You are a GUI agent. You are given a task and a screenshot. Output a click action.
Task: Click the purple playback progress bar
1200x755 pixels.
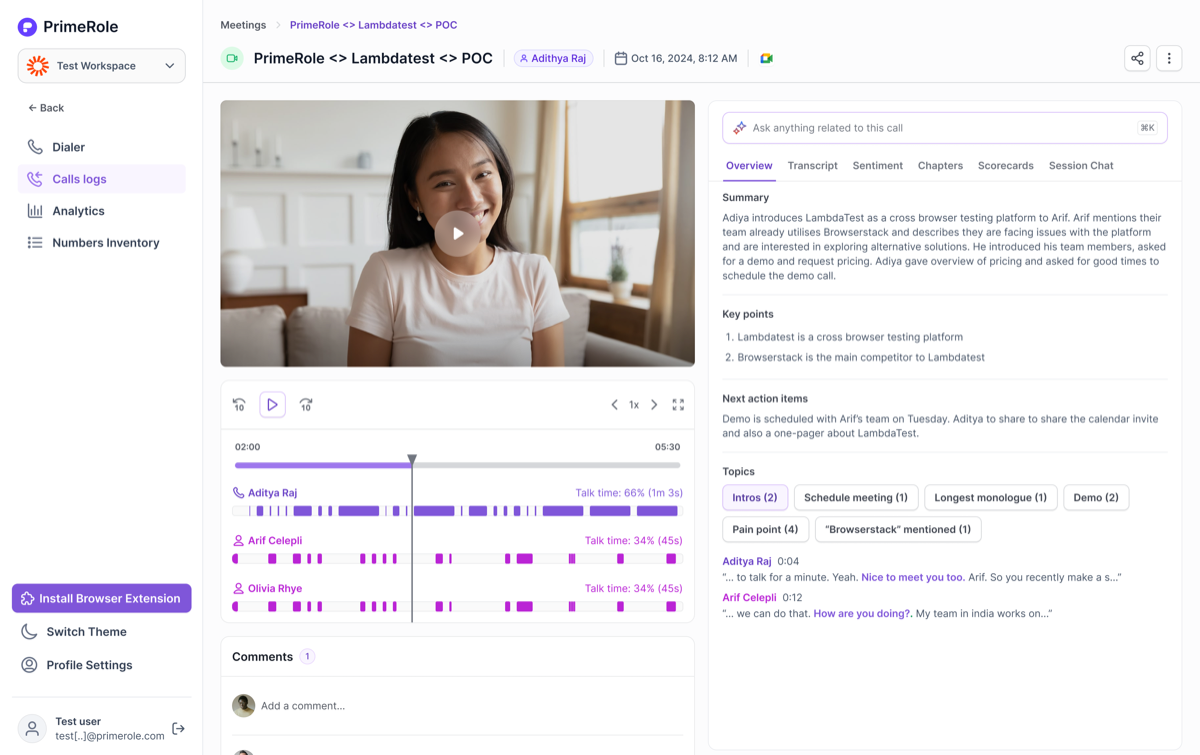pyautogui.click(x=323, y=465)
